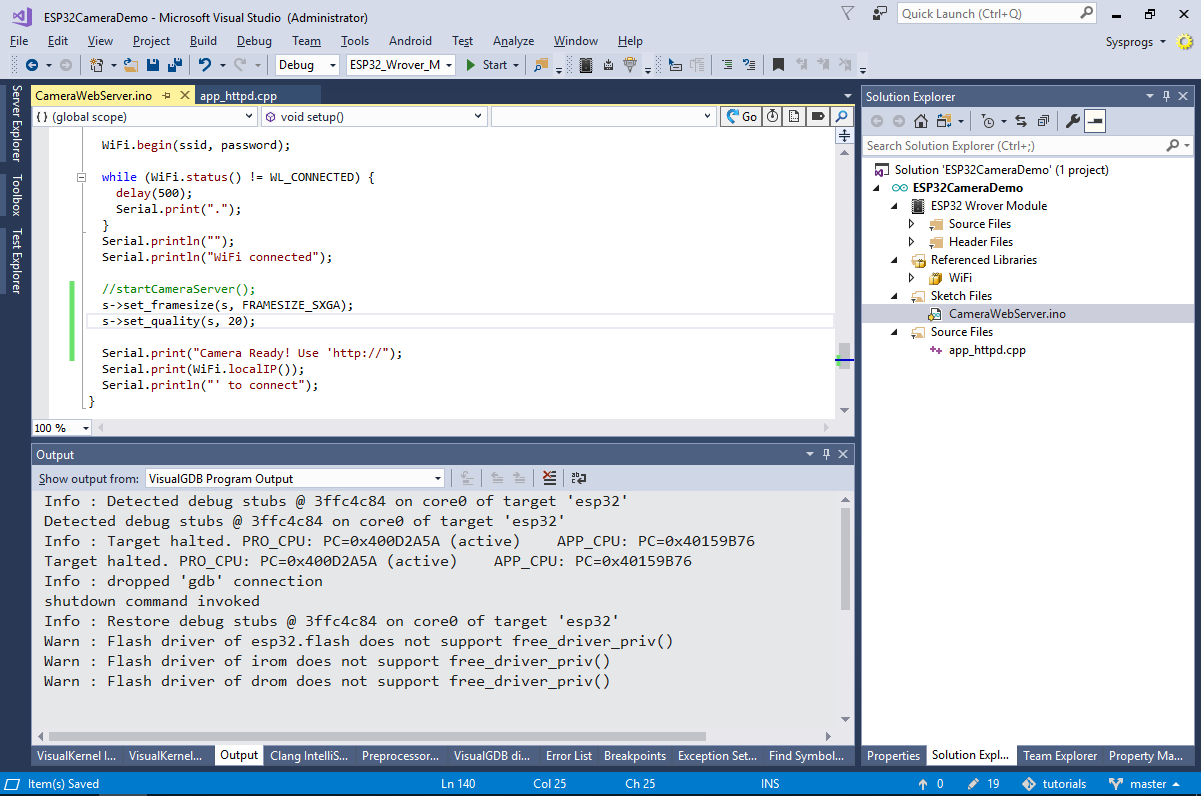Viewport: 1201px width, 796px height.
Task: Click the Go button in navigation bar
Action: [x=741, y=117]
